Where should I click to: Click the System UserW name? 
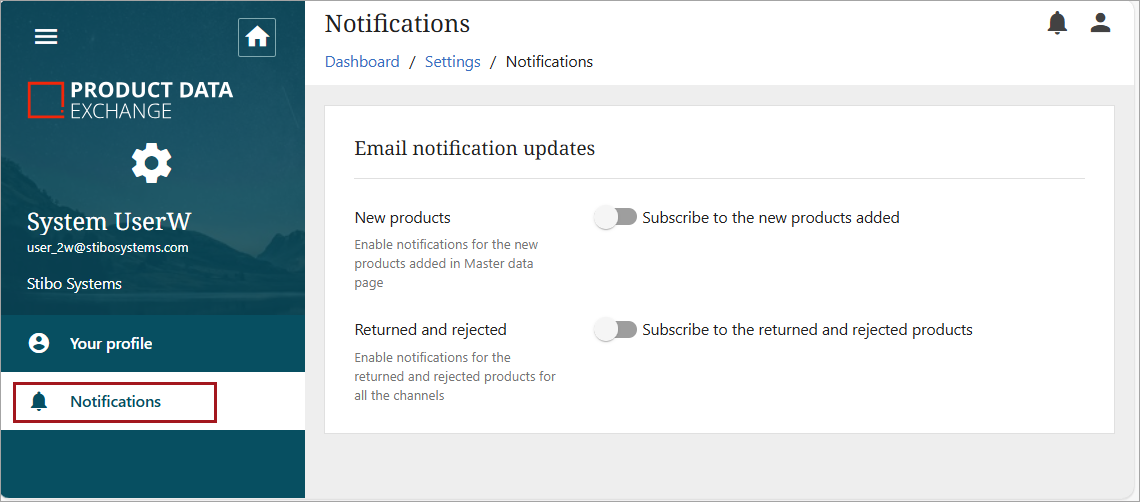tap(108, 221)
